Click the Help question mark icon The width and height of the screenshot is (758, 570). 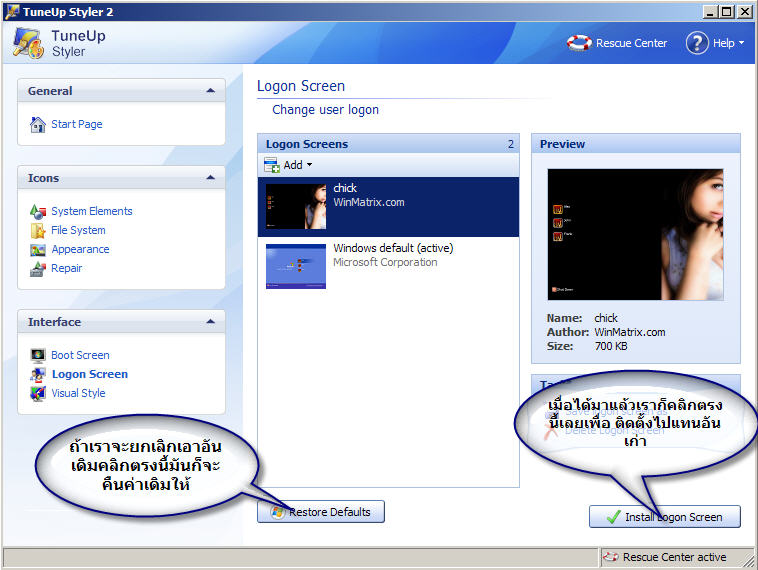point(697,43)
